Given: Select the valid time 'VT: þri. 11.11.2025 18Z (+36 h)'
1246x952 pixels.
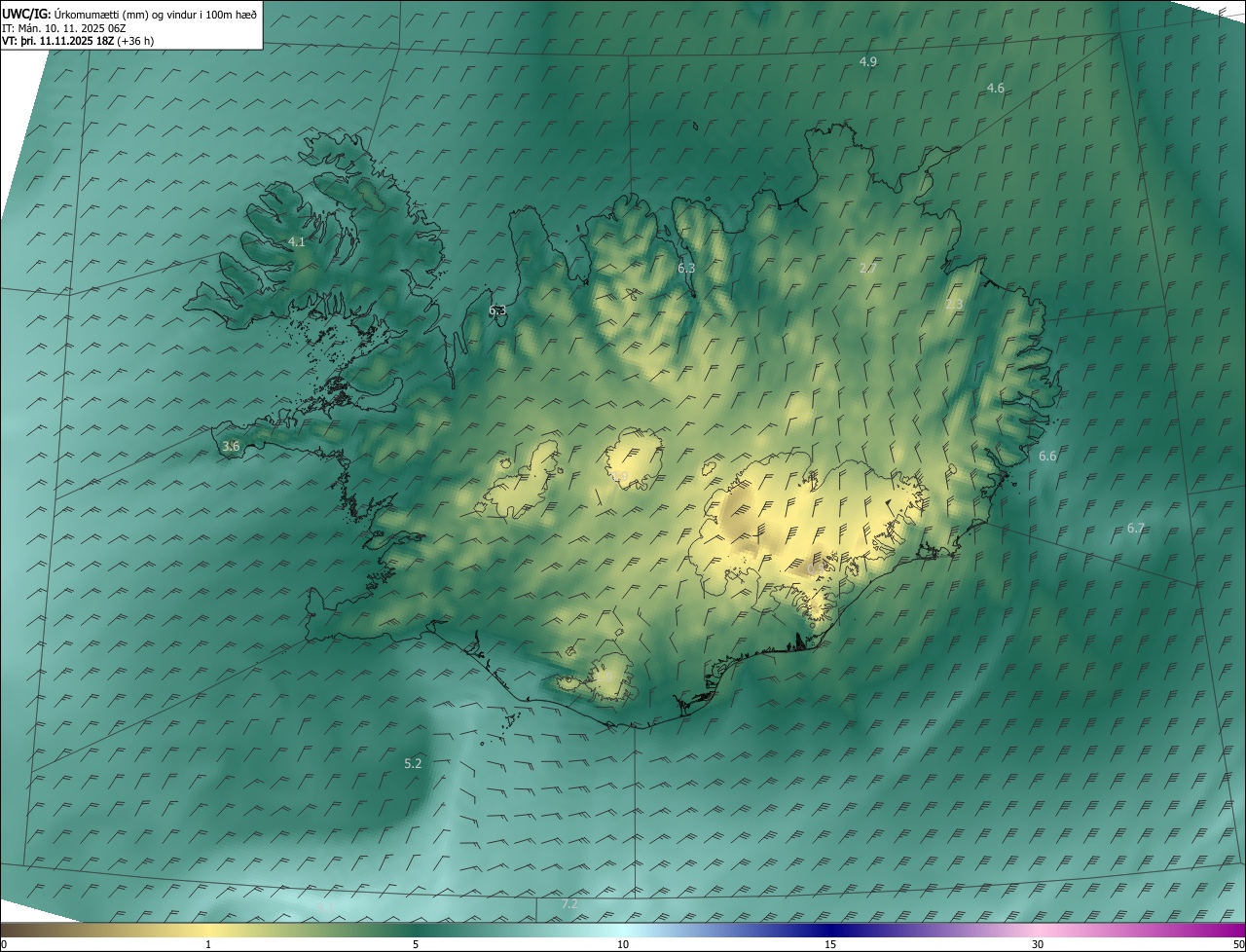Looking at the screenshot, I should tap(78, 41).
